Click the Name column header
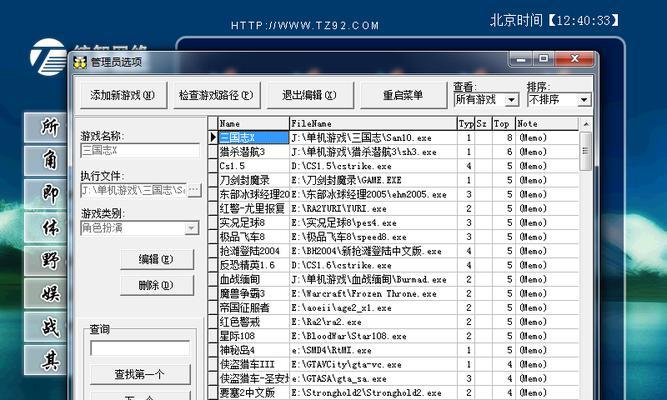 tap(254, 123)
